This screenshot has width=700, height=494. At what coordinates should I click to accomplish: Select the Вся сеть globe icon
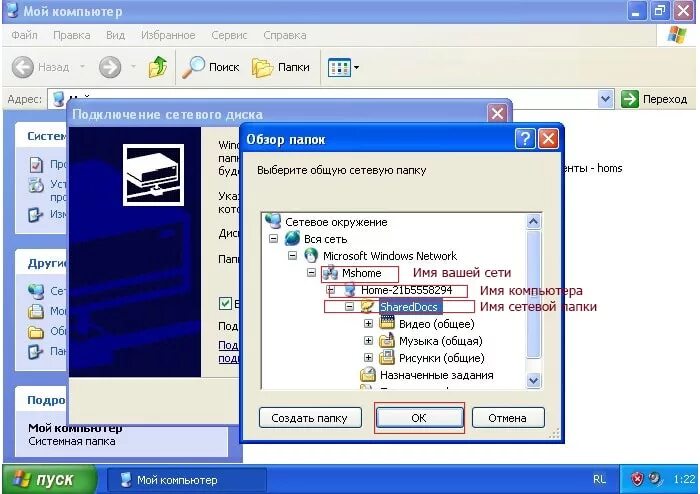[292, 239]
